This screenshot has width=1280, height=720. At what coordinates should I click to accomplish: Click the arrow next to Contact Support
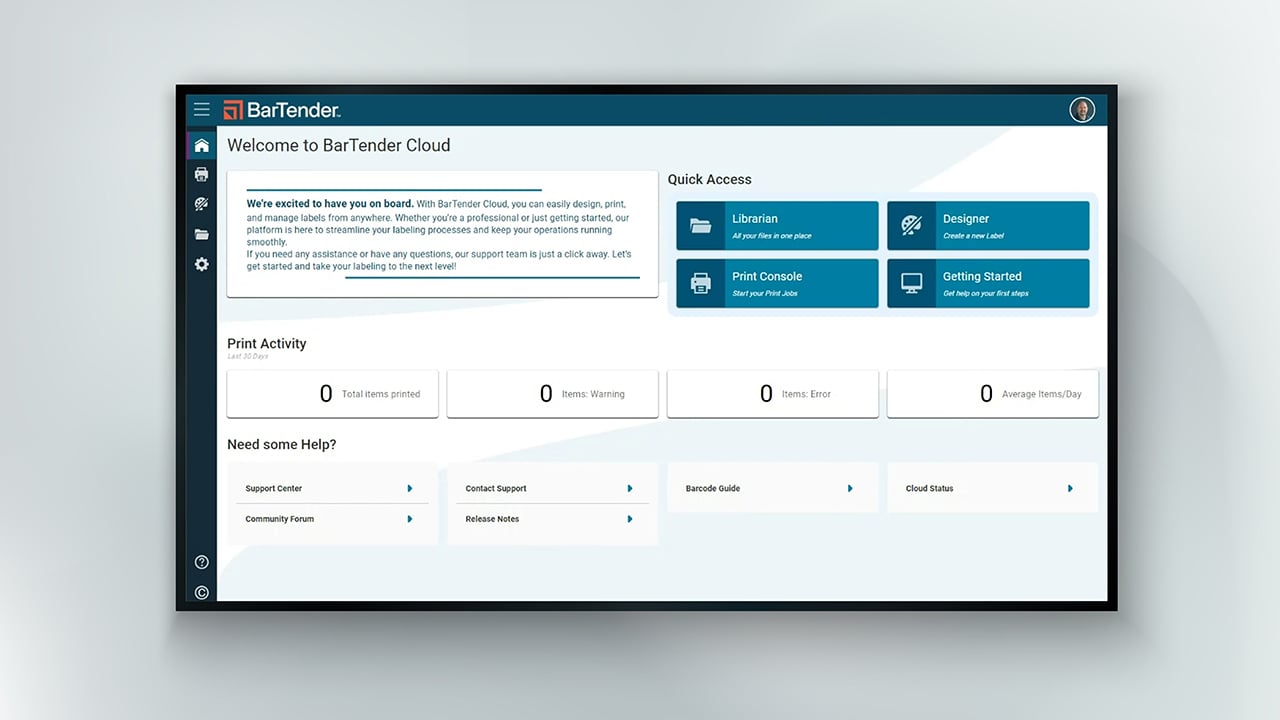630,488
